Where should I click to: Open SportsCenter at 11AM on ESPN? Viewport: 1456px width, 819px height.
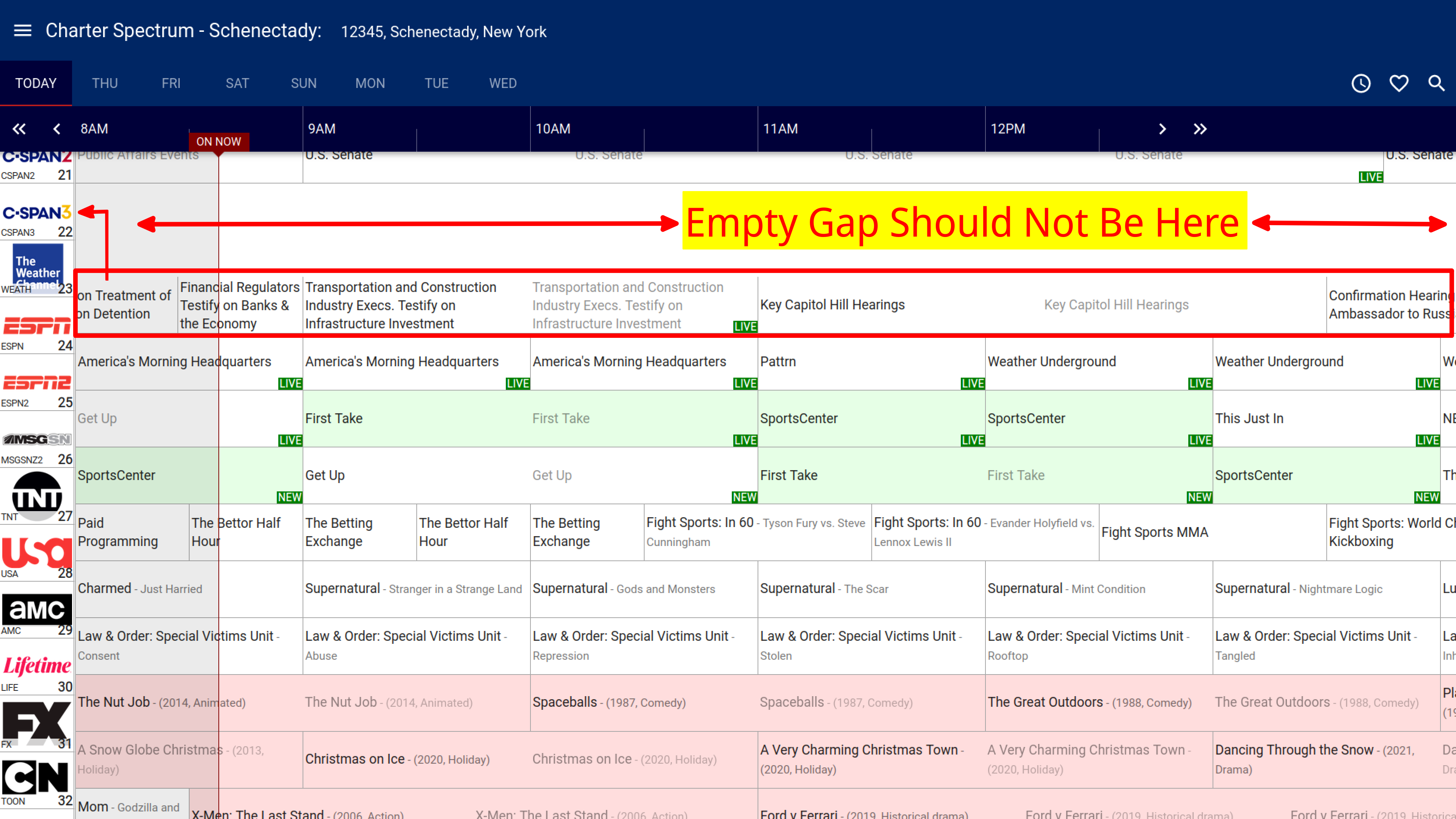coord(872,418)
